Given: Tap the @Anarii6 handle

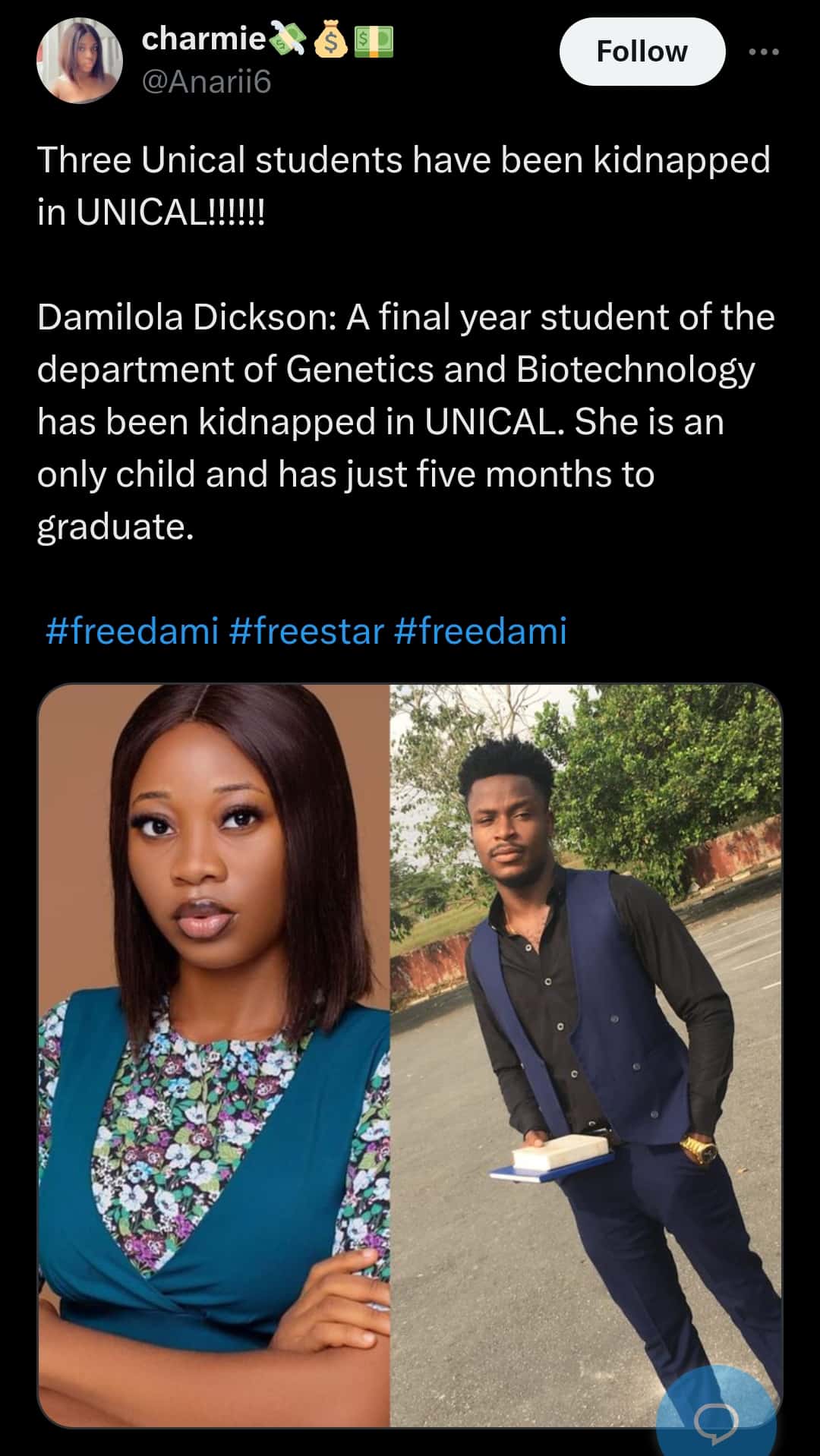Looking at the screenshot, I should (x=206, y=81).
